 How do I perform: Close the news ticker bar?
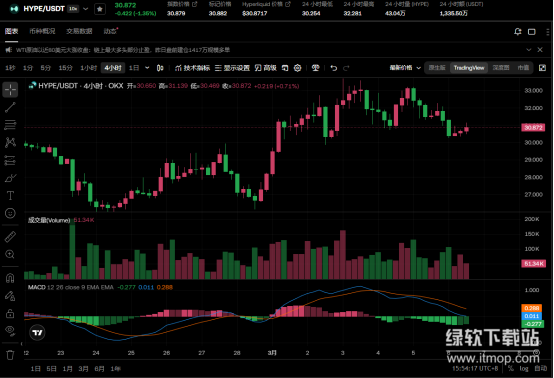(x=540, y=50)
